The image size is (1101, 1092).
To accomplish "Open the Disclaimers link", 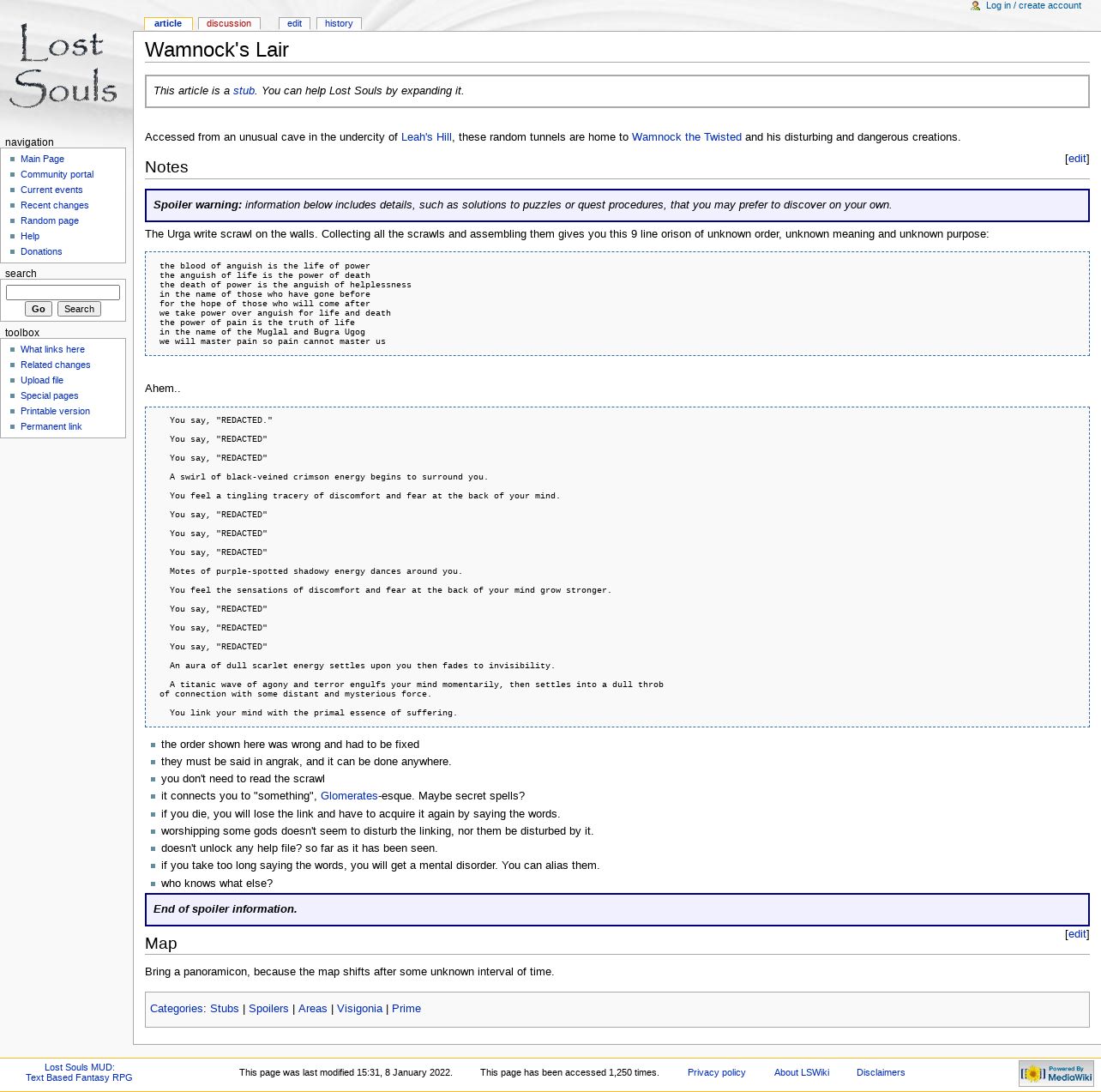I will click(881, 1073).
